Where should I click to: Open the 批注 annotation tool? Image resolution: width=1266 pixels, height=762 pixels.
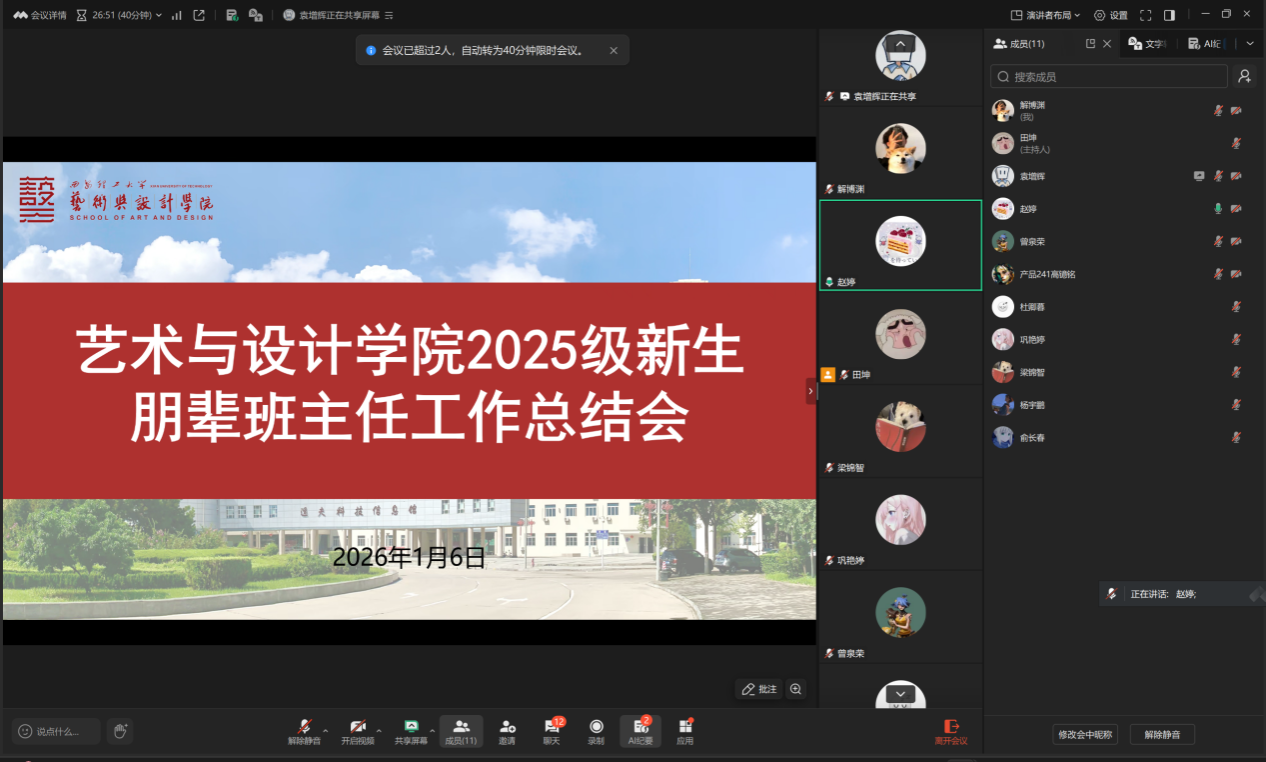tap(759, 689)
